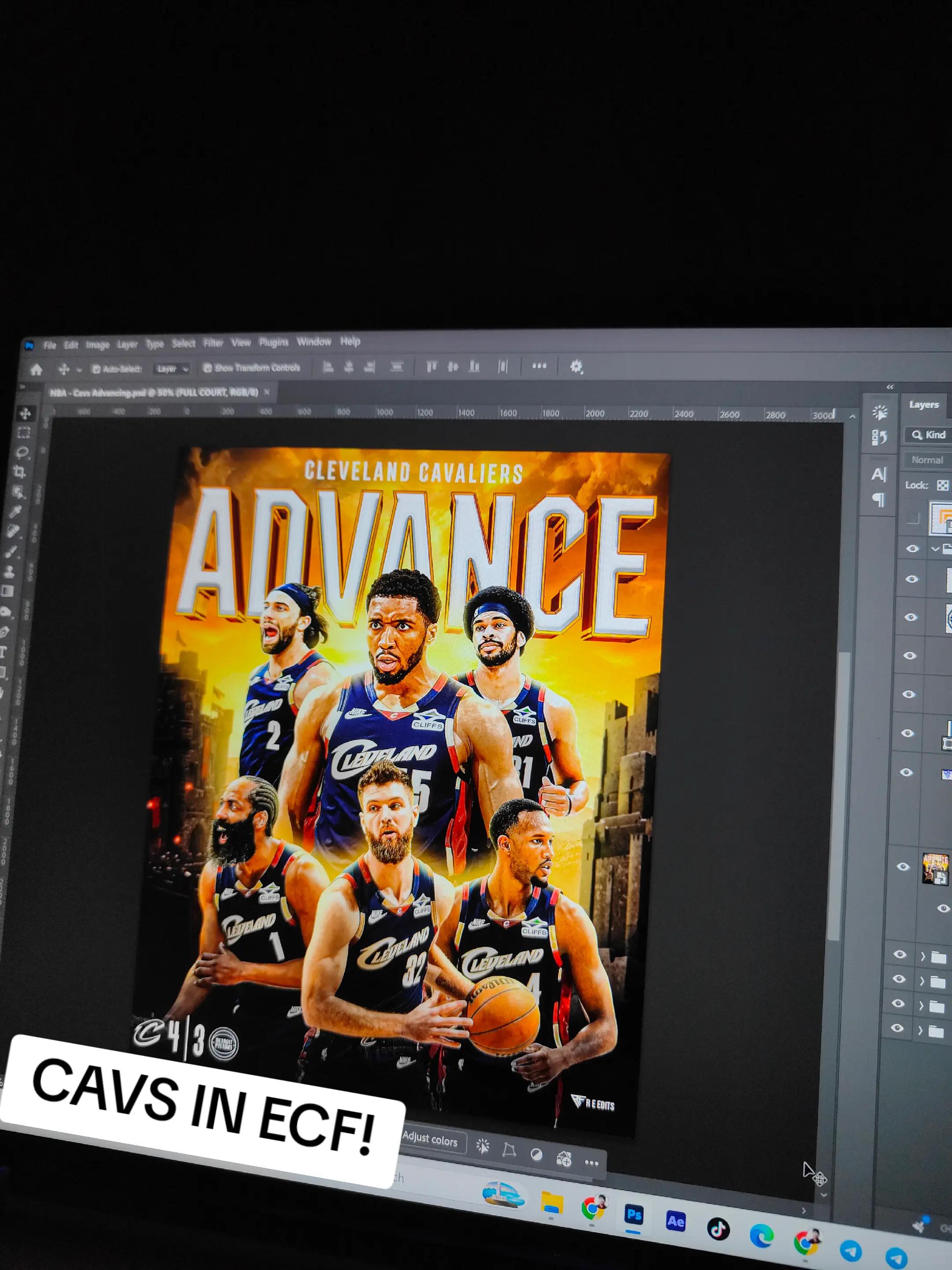
Task: Select the Rectangular Marquee tool
Action: coord(24,432)
